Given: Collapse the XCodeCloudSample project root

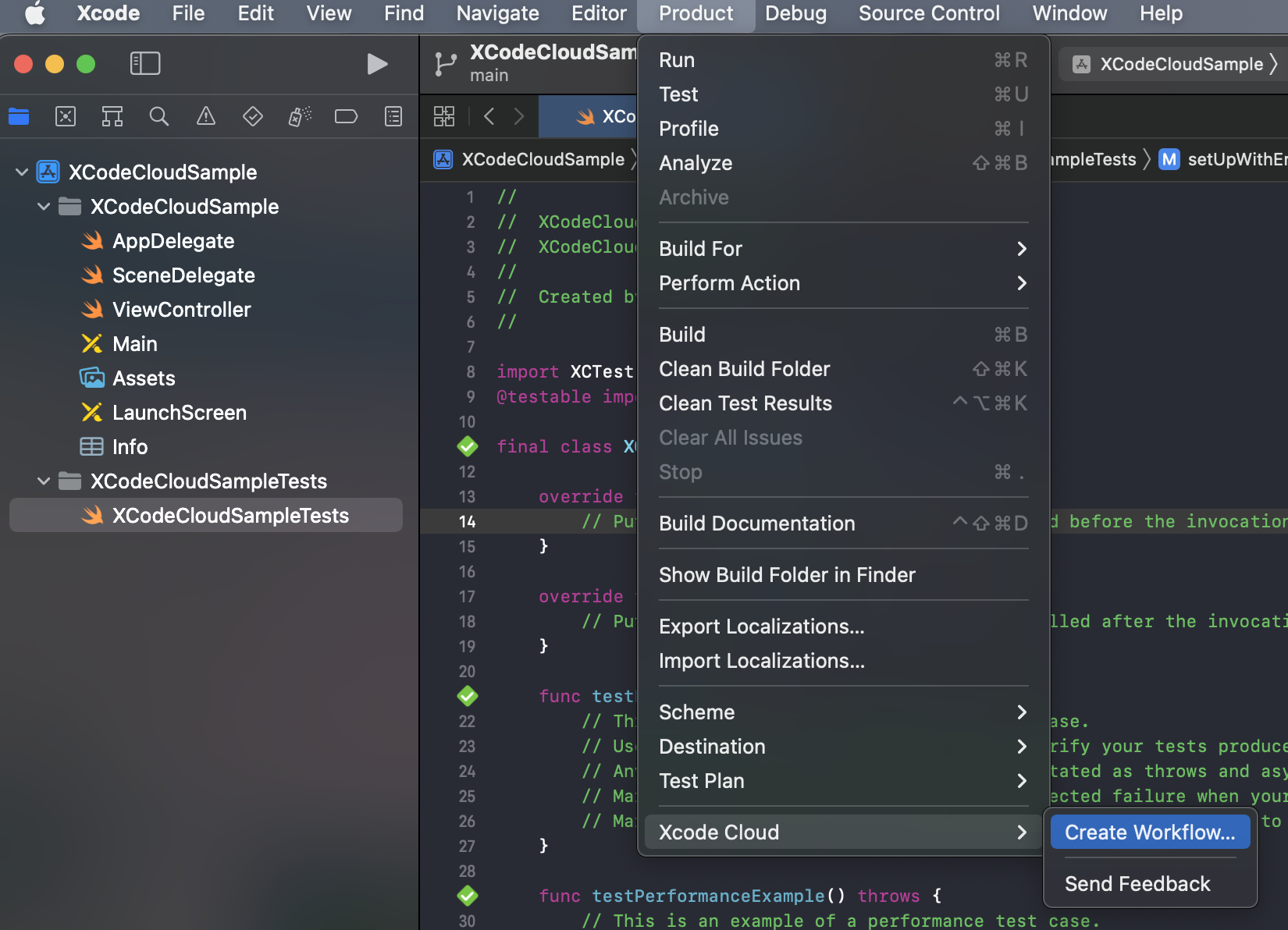Looking at the screenshot, I should tap(22, 172).
